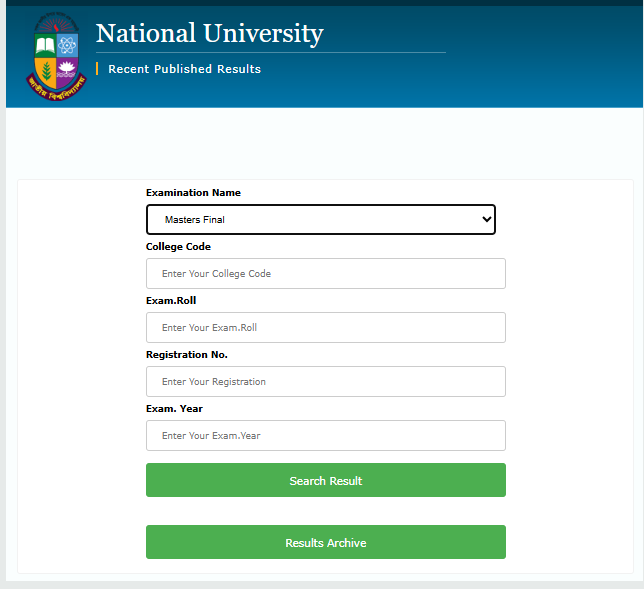
Task: Click the water lily emblem in the crest
Action: 67,70
